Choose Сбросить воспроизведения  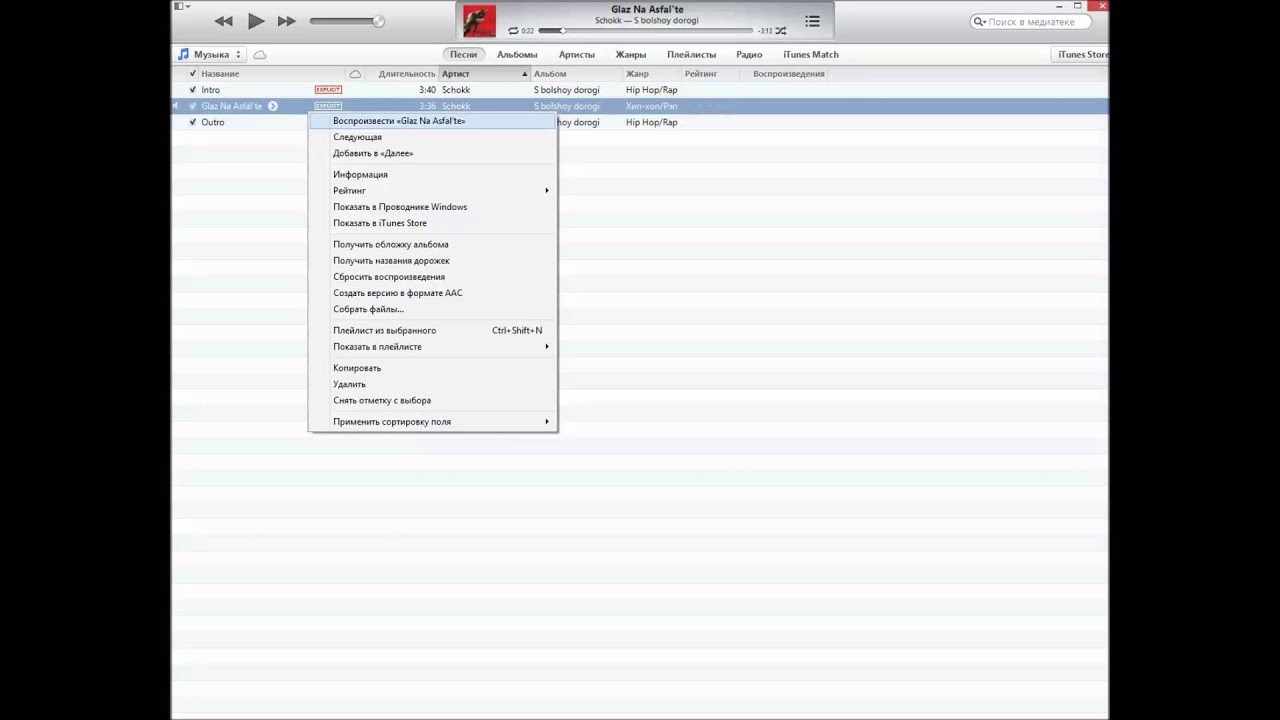pyautogui.click(x=432, y=277)
